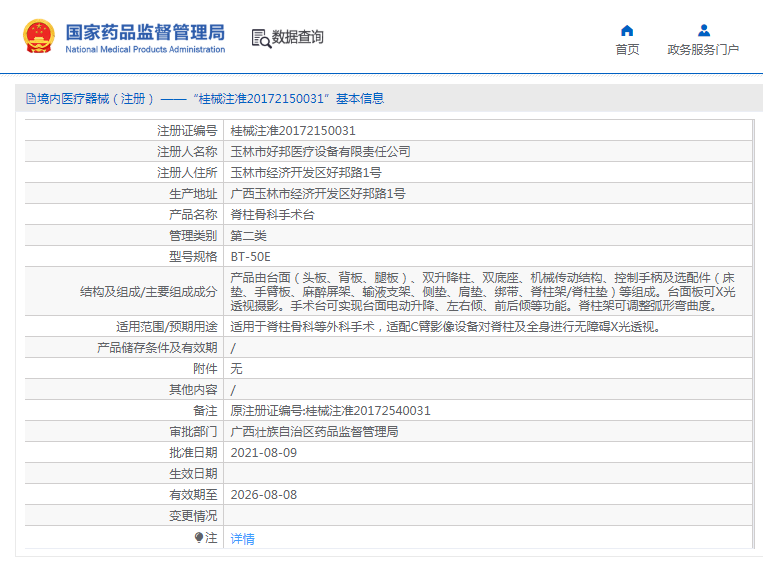Image resolution: width=763 pixels, height=562 pixels.
Task: Select remark 原注册证编号:桂械注准20172540031
Action: [330, 411]
